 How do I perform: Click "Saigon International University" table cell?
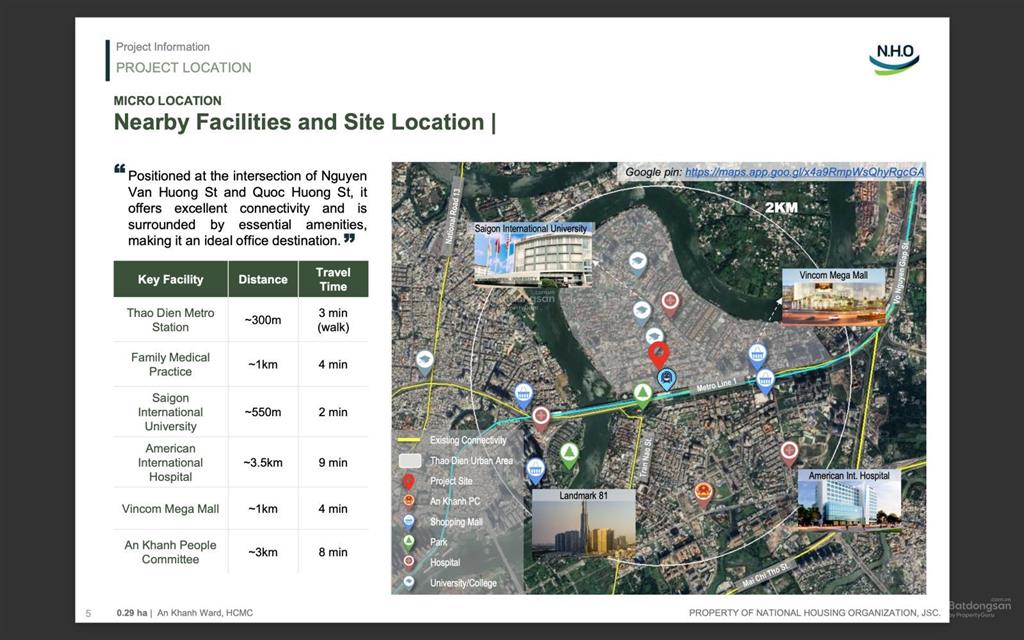pos(170,412)
